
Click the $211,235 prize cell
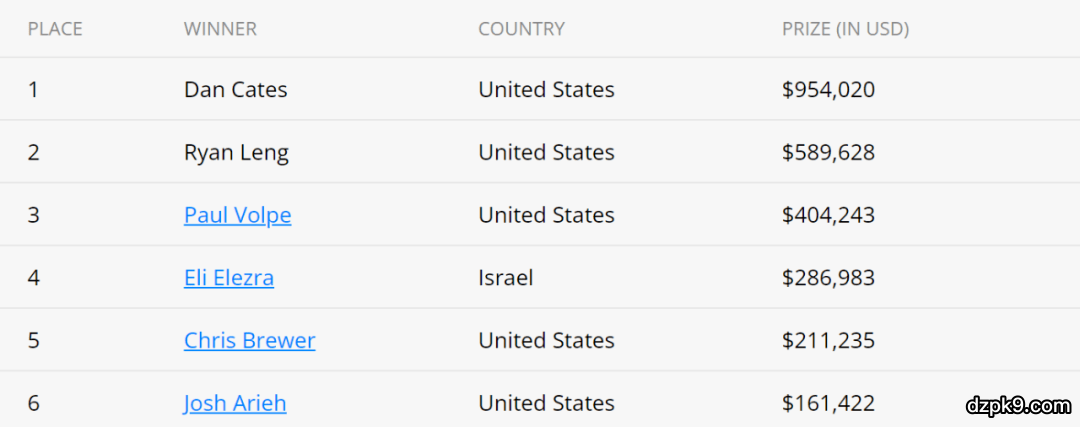coord(828,340)
